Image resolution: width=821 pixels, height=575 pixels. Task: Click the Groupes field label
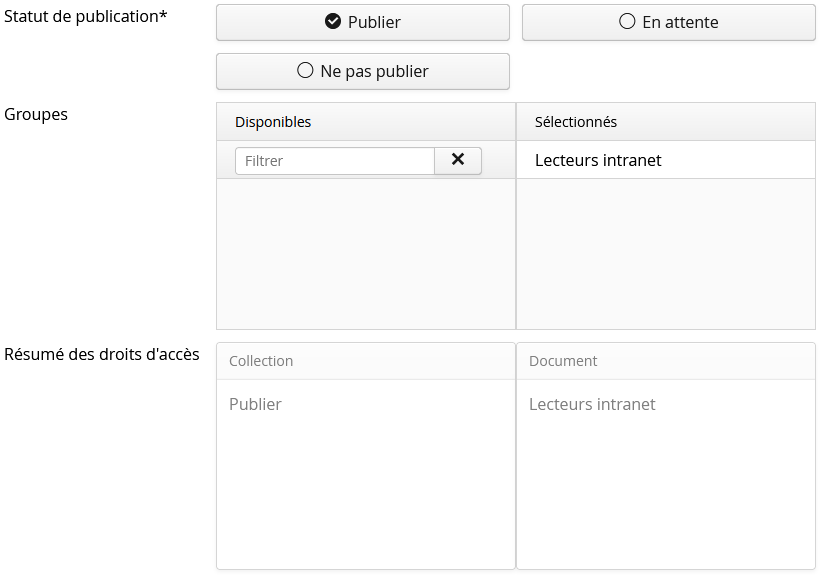point(36,114)
